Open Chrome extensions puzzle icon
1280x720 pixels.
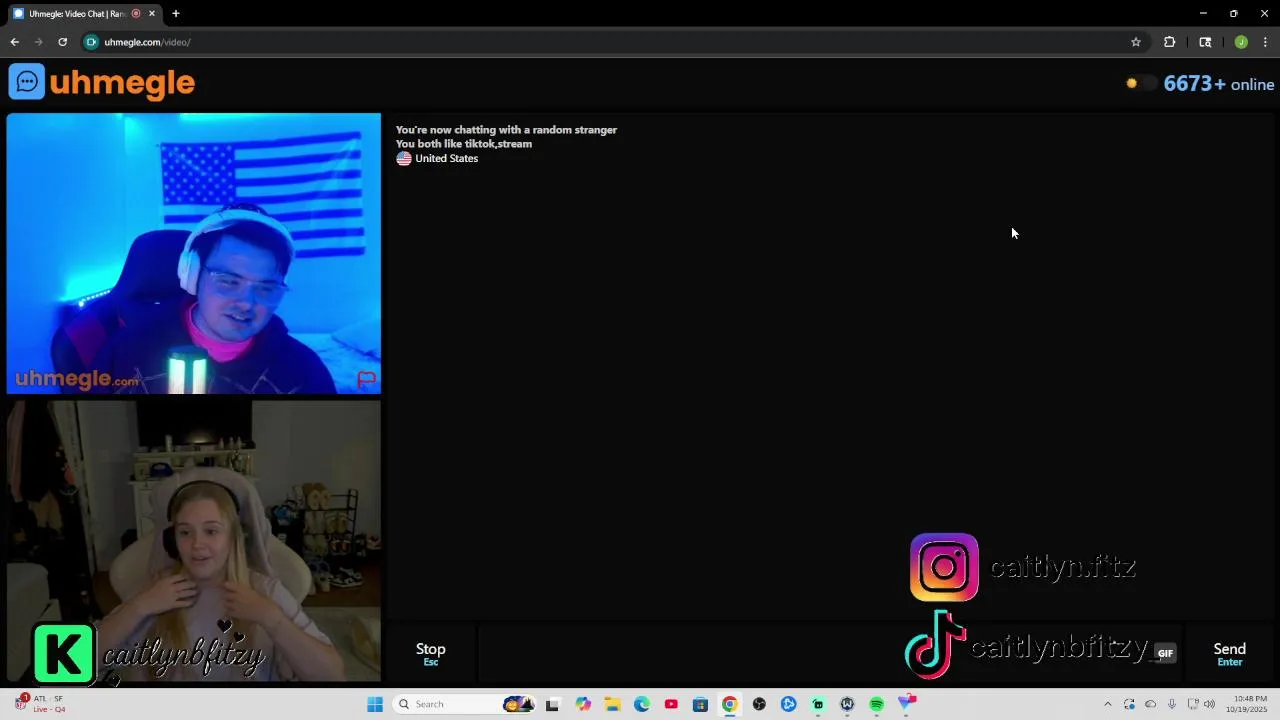tap(1169, 42)
